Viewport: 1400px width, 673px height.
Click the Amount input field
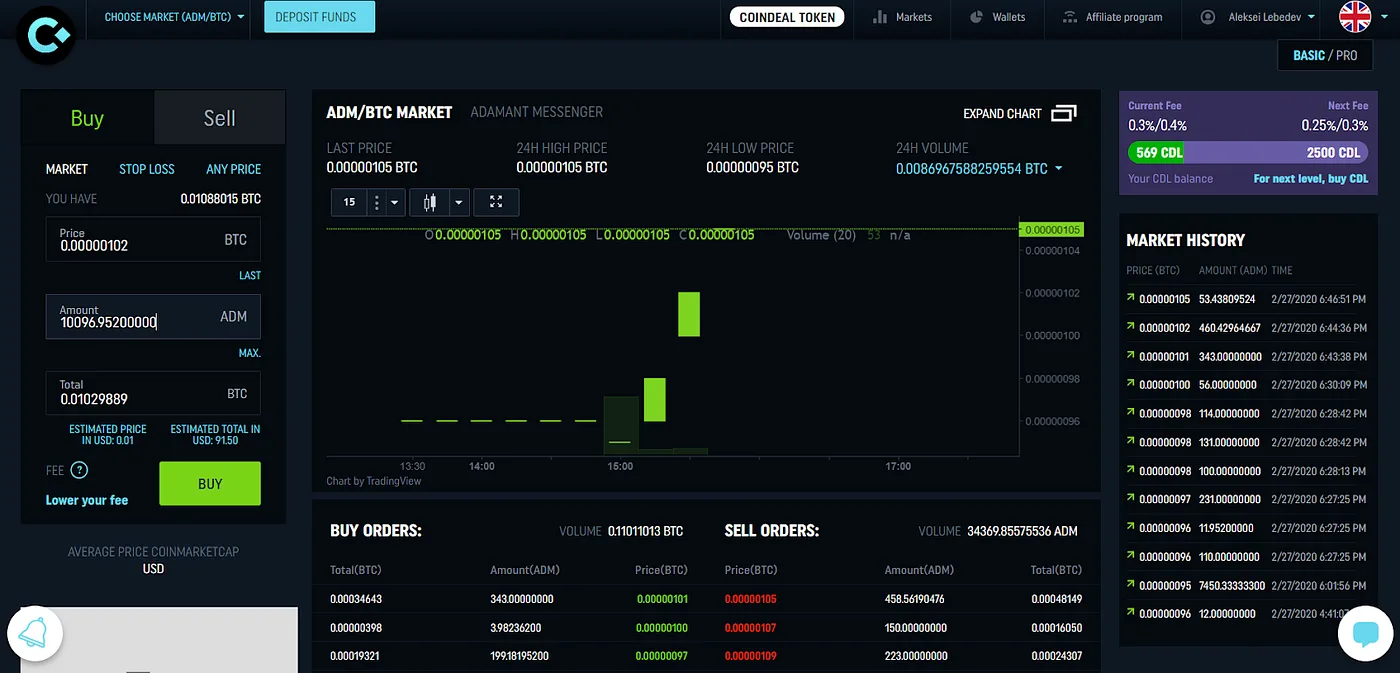coord(153,316)
